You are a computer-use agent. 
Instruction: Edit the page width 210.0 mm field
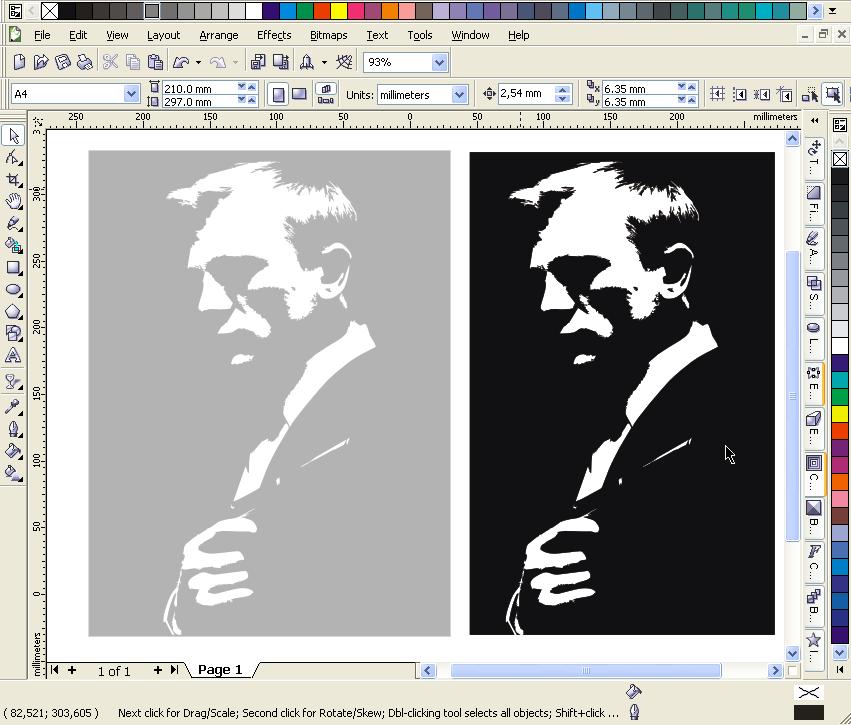click(x=199, y=88)
